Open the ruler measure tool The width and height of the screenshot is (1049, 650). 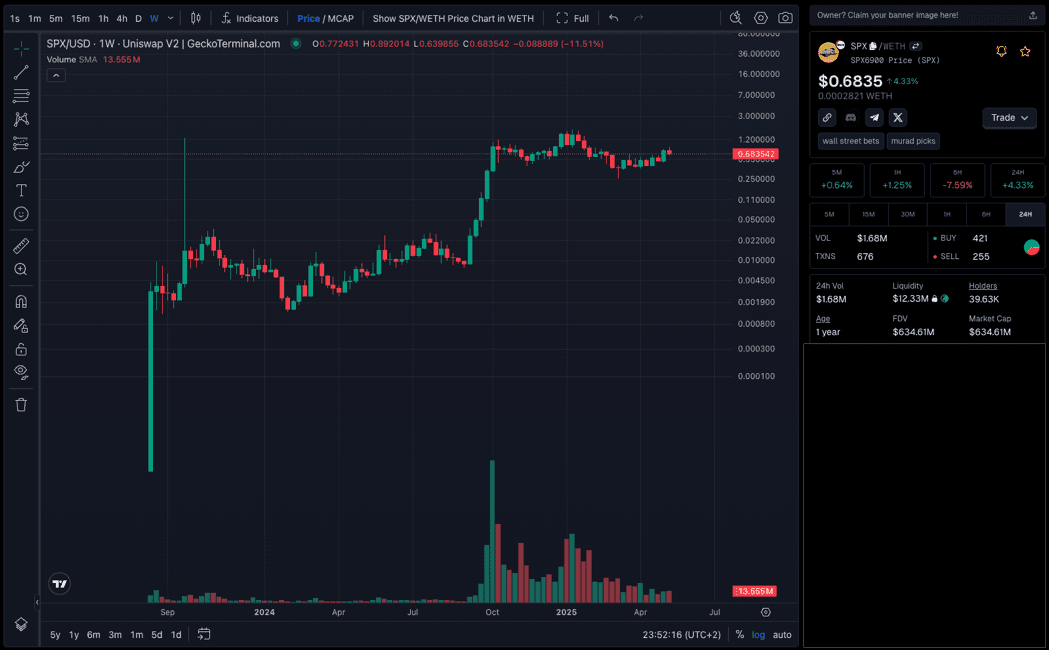coord(21,246)
